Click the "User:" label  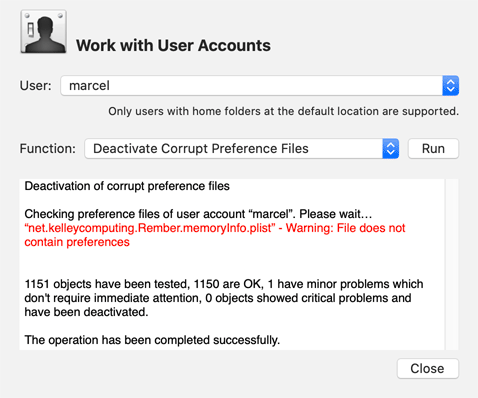coord(36,86)
